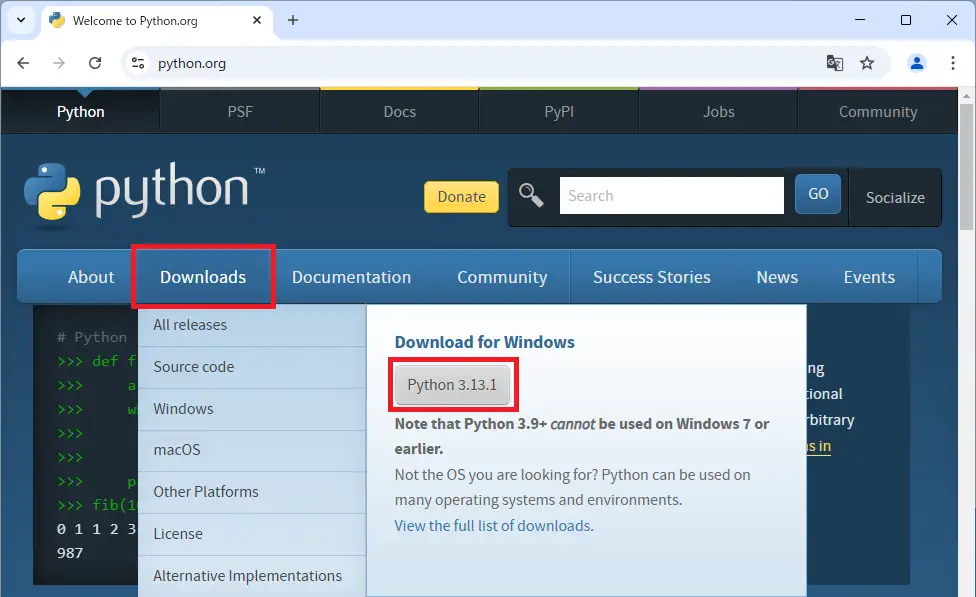Image resolution: width=976 pixels, height=597 pixels.
Task: Open Chrome's three-dot menu
Action: click(x=952, y=63)
